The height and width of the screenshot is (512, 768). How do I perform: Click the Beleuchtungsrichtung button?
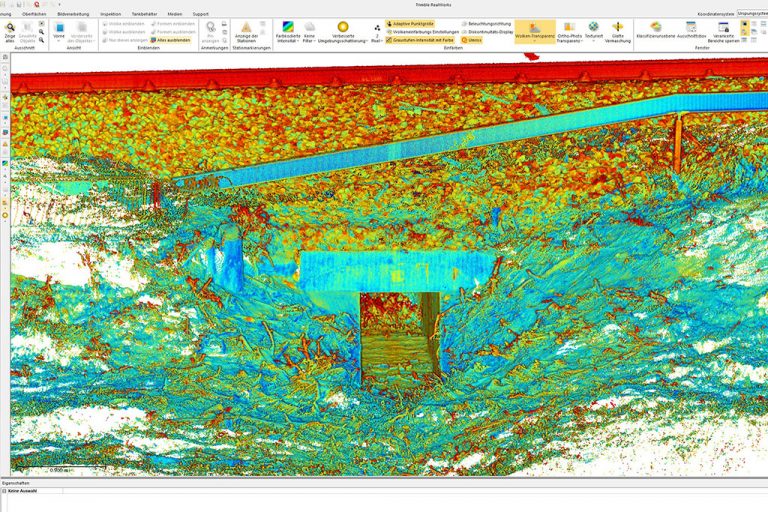point(487,23)
